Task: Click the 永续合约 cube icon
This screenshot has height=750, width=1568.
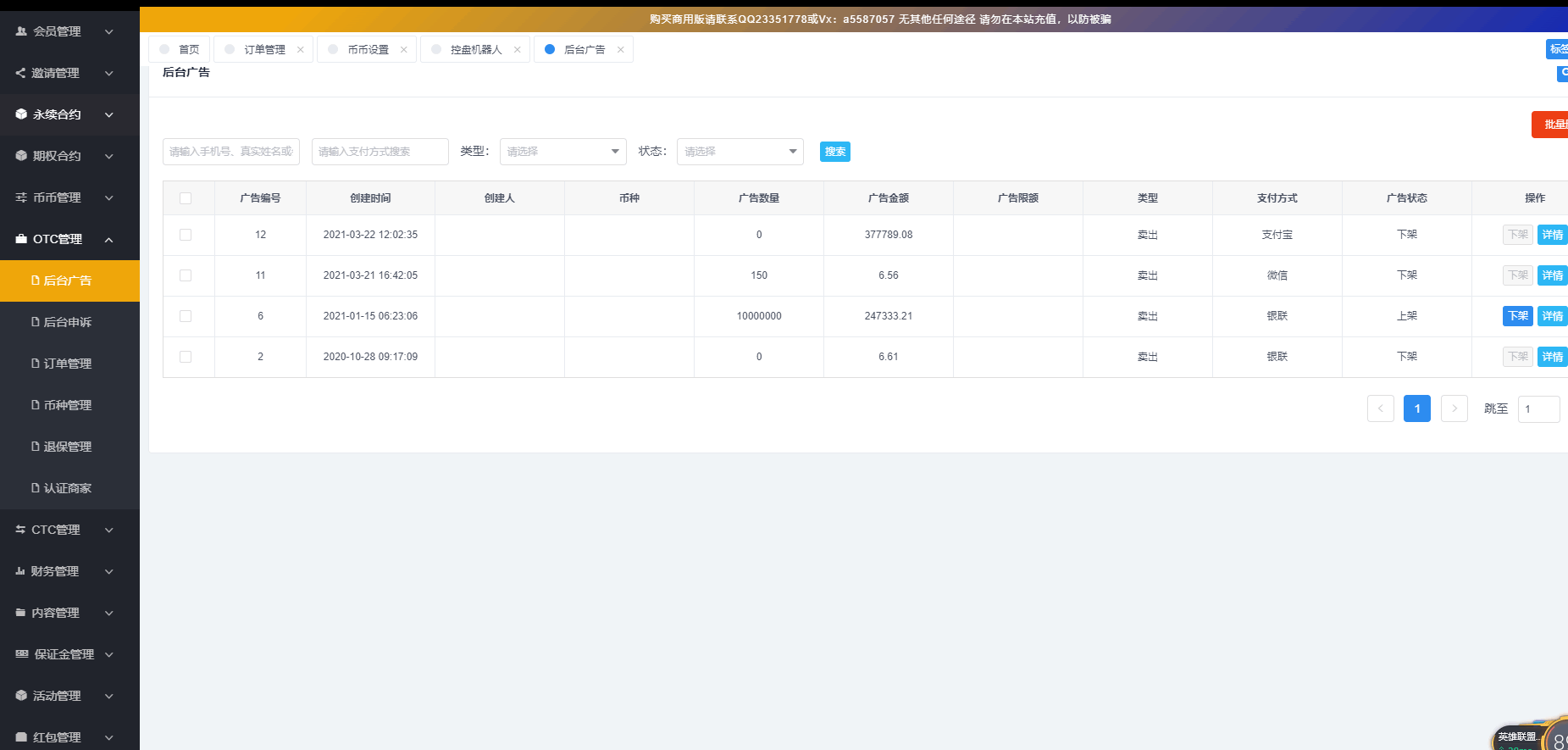Action: (x=21, y=114)
